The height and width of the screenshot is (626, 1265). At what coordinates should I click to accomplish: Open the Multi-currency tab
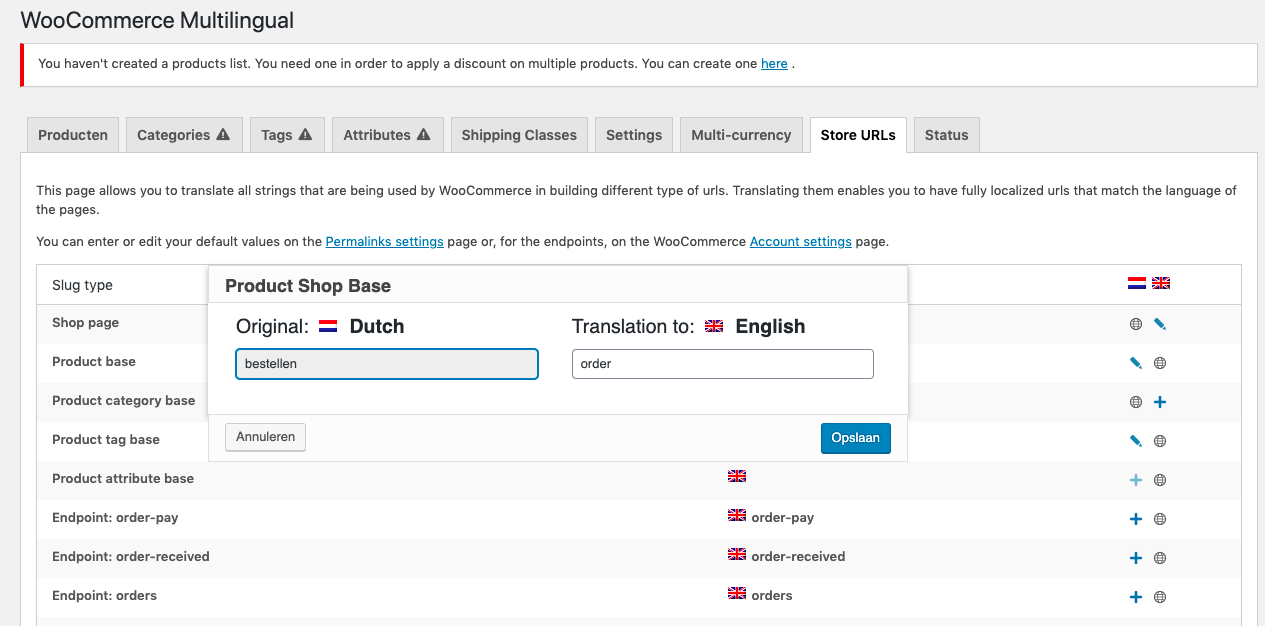coord(741,135)
